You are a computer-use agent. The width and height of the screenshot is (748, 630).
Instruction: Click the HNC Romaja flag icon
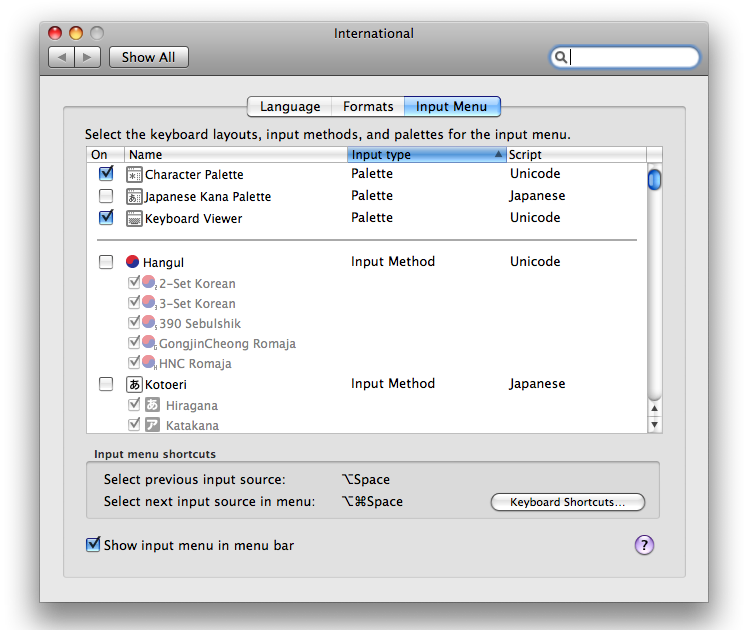[149, 362]
